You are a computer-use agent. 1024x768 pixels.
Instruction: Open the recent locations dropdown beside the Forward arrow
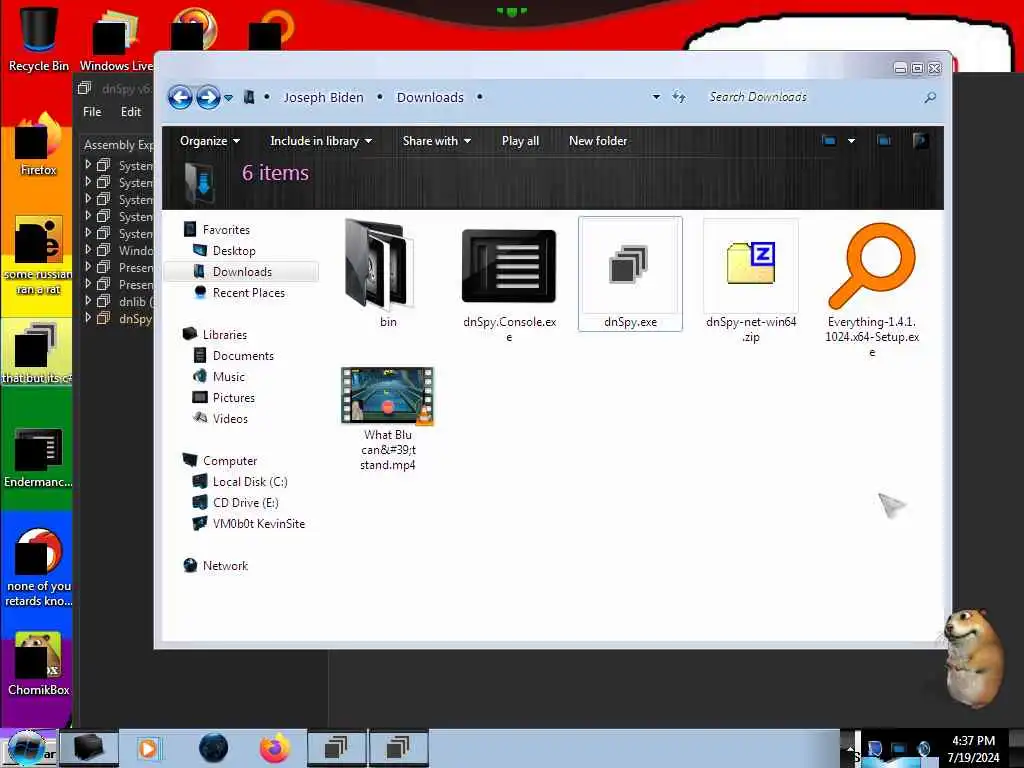[228, 98]
